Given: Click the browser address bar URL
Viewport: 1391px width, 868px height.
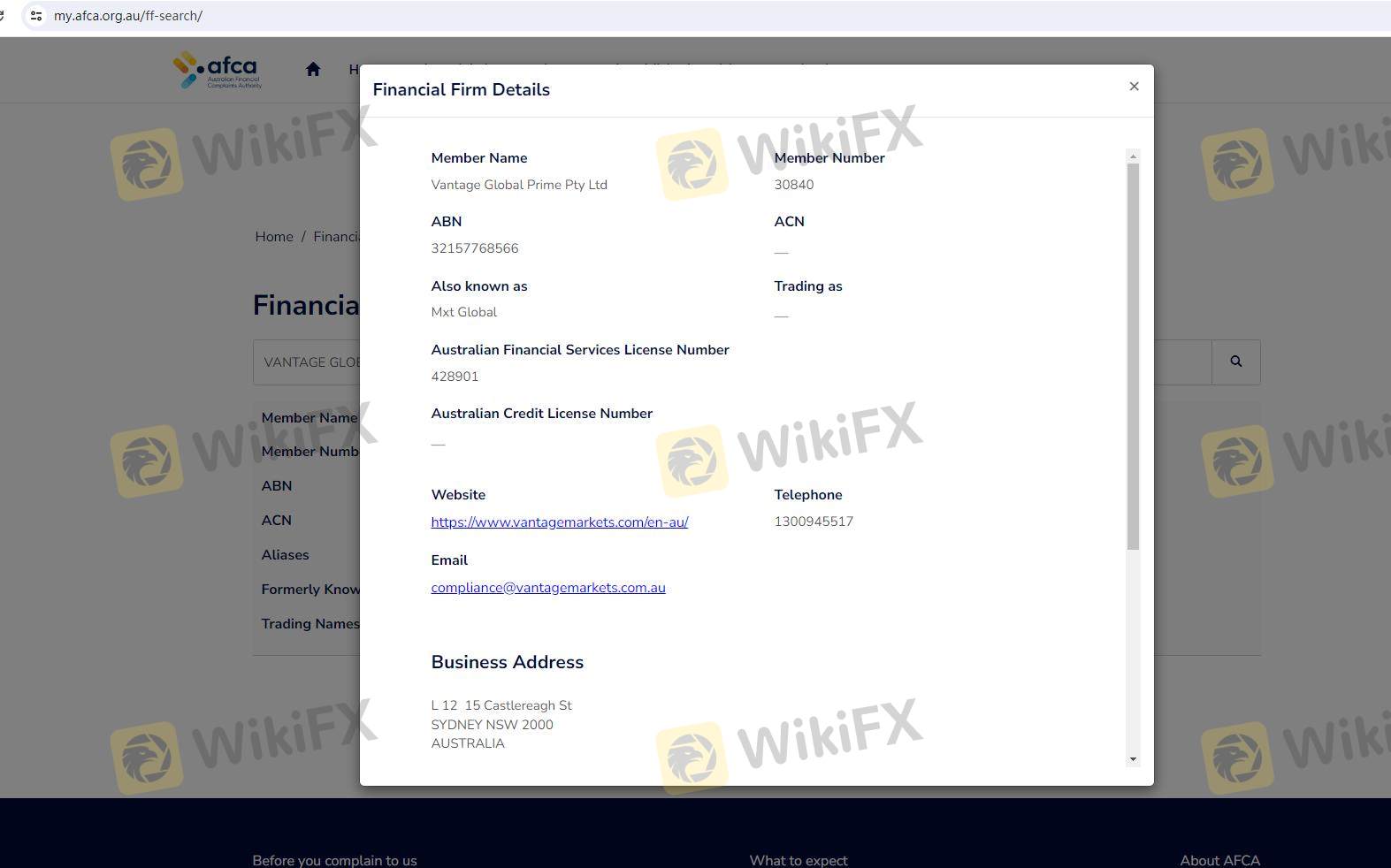Looking at the screenshot, I should click(x=128, y=16).
